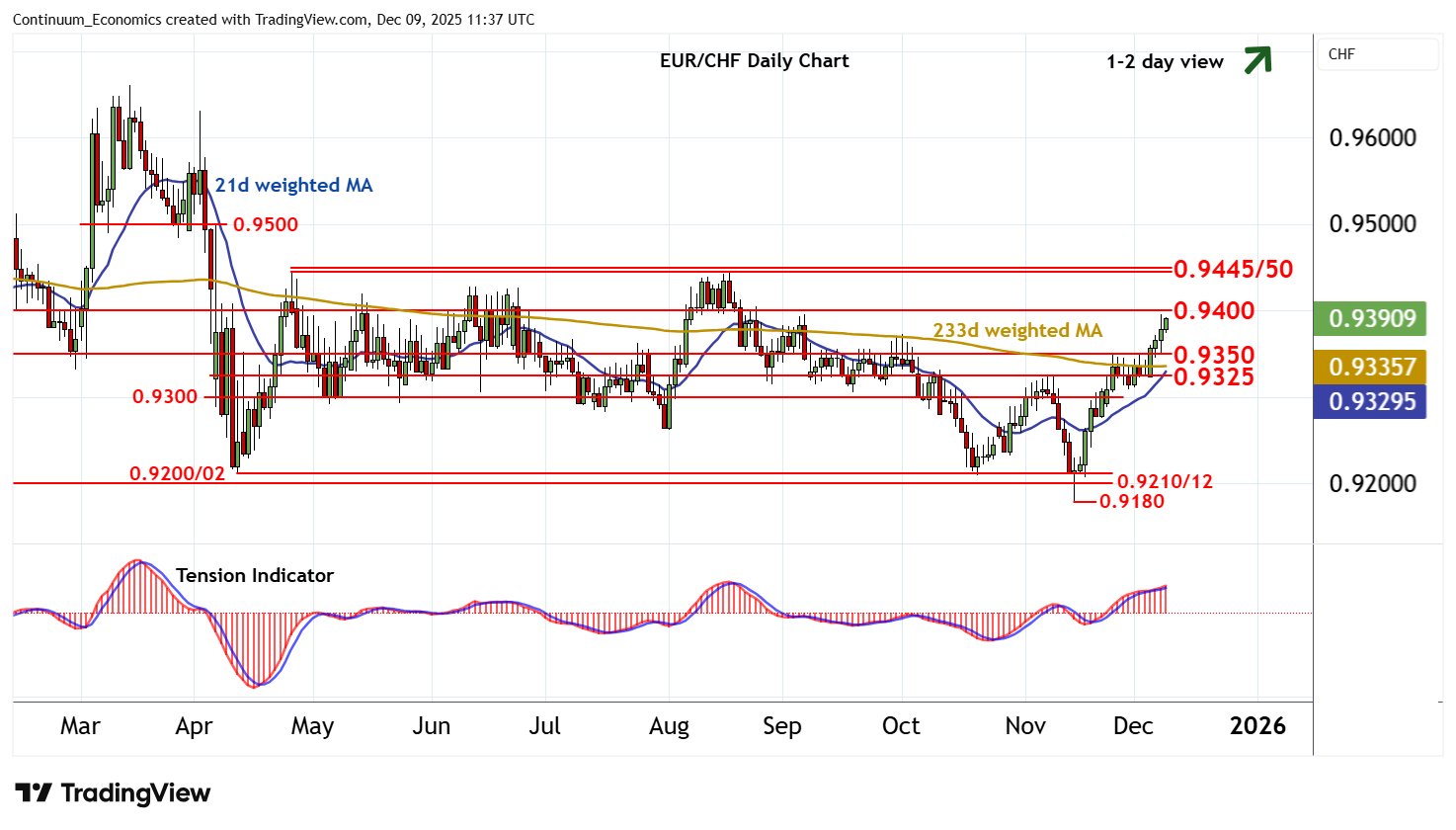Click the 0.9350 support level label
The width and height of the screenshot is (1456, 830).
coord(1214,355)
